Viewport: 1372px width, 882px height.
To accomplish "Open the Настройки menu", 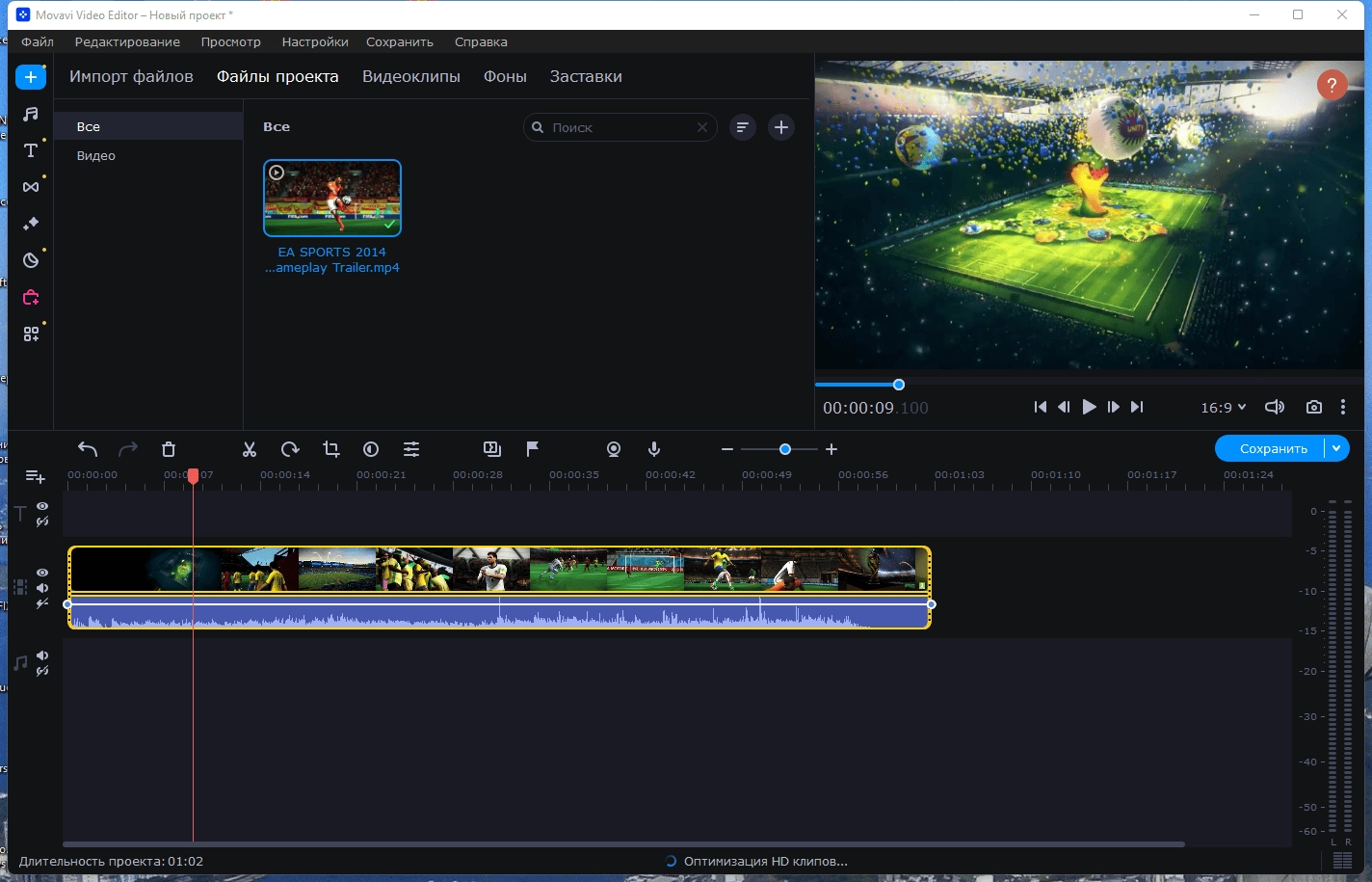I will coord(315,42).
